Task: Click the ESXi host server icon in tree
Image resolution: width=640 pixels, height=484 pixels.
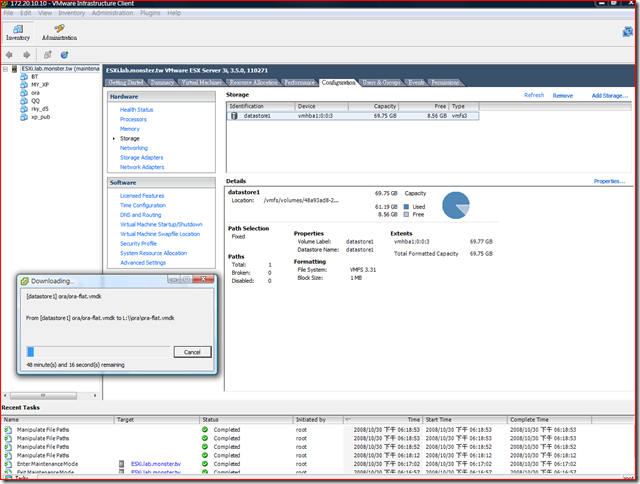Action: click(x=14, y=69)
